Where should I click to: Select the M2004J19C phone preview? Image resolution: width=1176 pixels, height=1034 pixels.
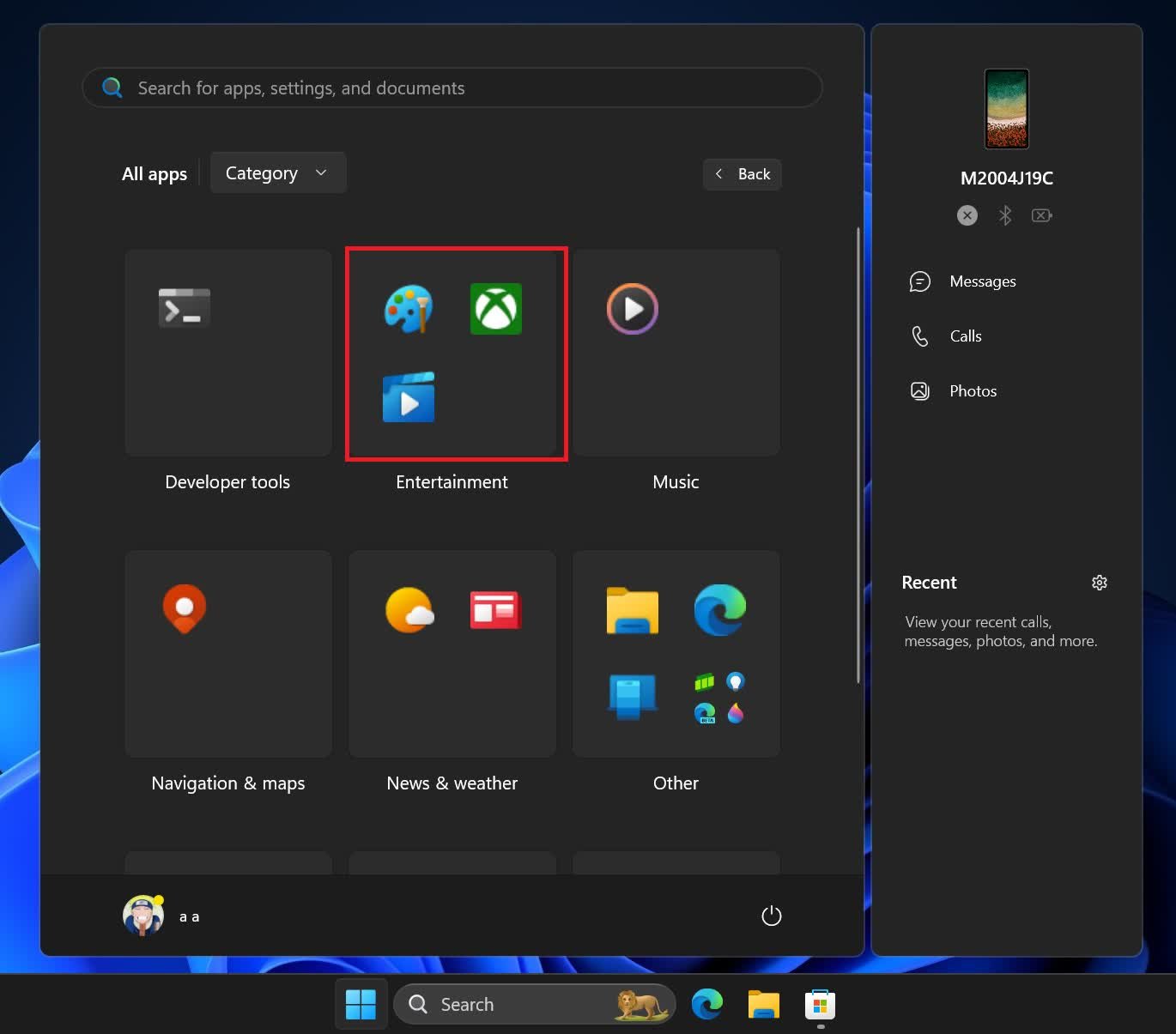tap(1005, 109)
